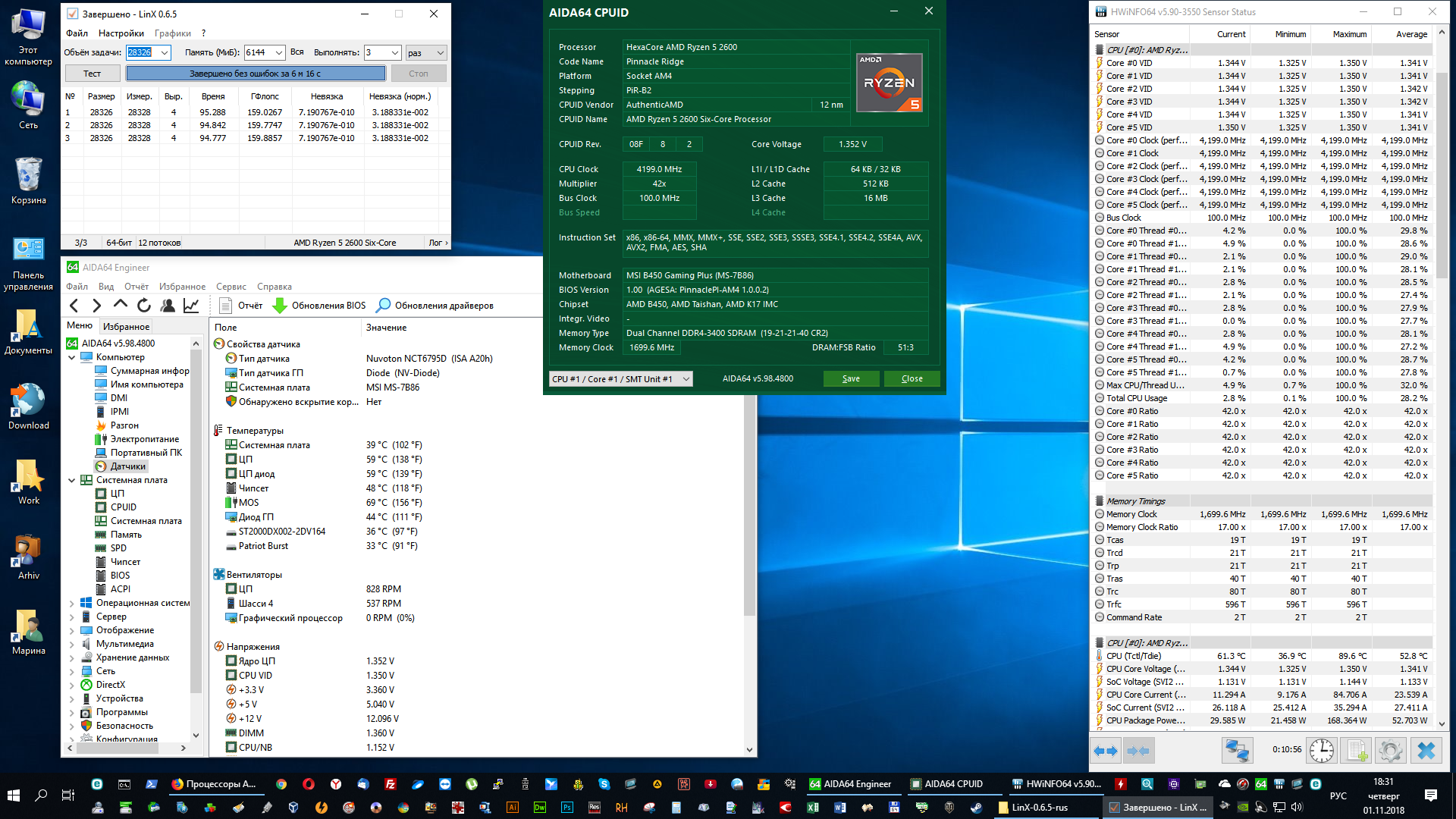Open the LinX problem size dropdown
The image size is (1456, 819).
165,52
